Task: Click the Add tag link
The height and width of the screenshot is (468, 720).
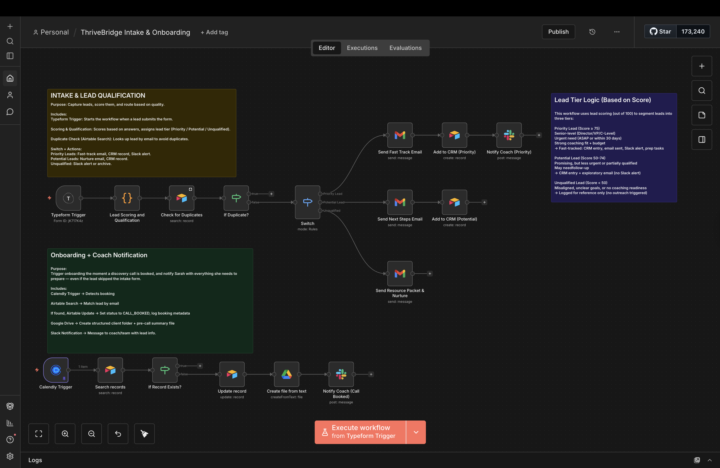Action: tap(214, 32)
